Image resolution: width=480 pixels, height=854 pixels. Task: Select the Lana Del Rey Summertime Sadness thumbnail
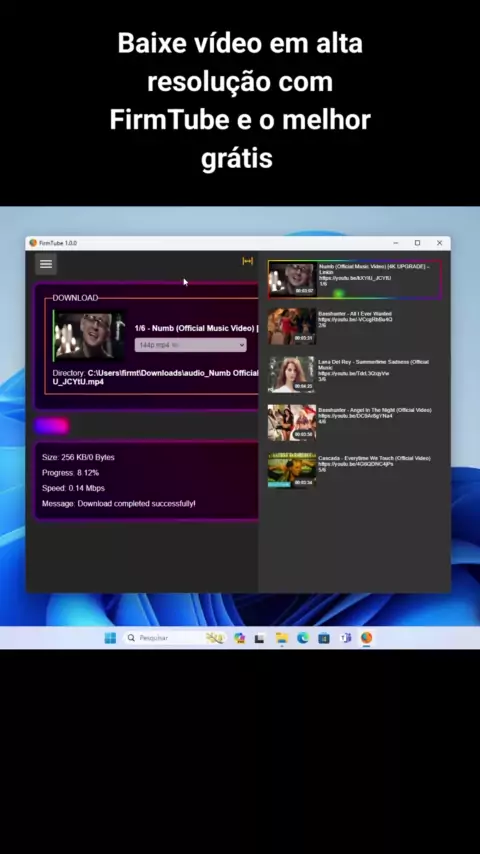291,374
